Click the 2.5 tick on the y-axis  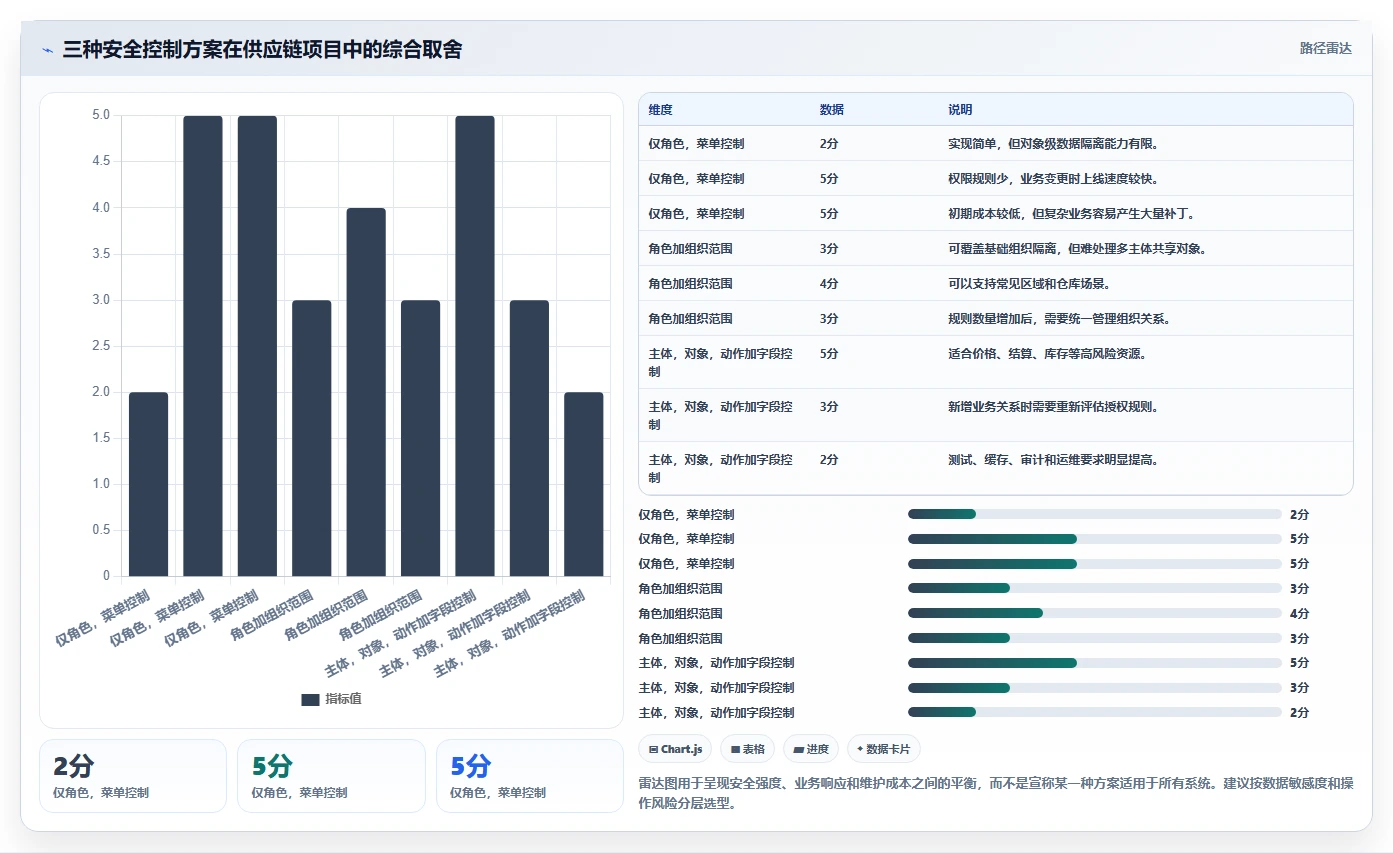tap(101, 346)
